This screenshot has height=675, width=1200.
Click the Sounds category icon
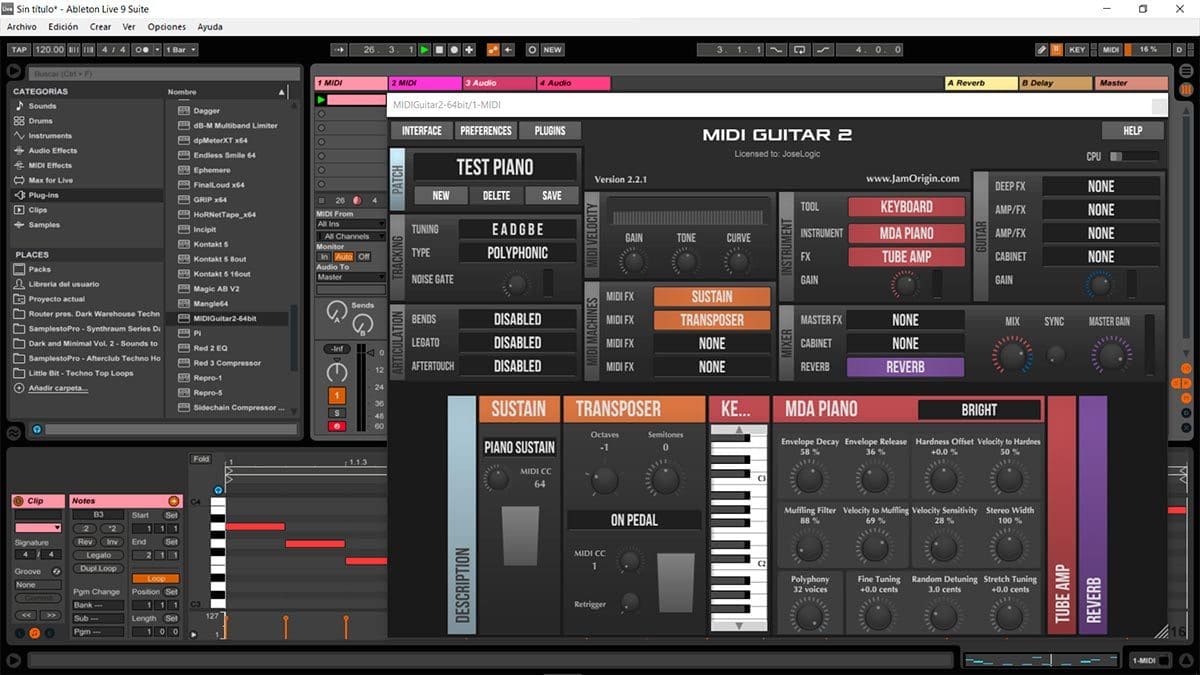coord(19,106)
